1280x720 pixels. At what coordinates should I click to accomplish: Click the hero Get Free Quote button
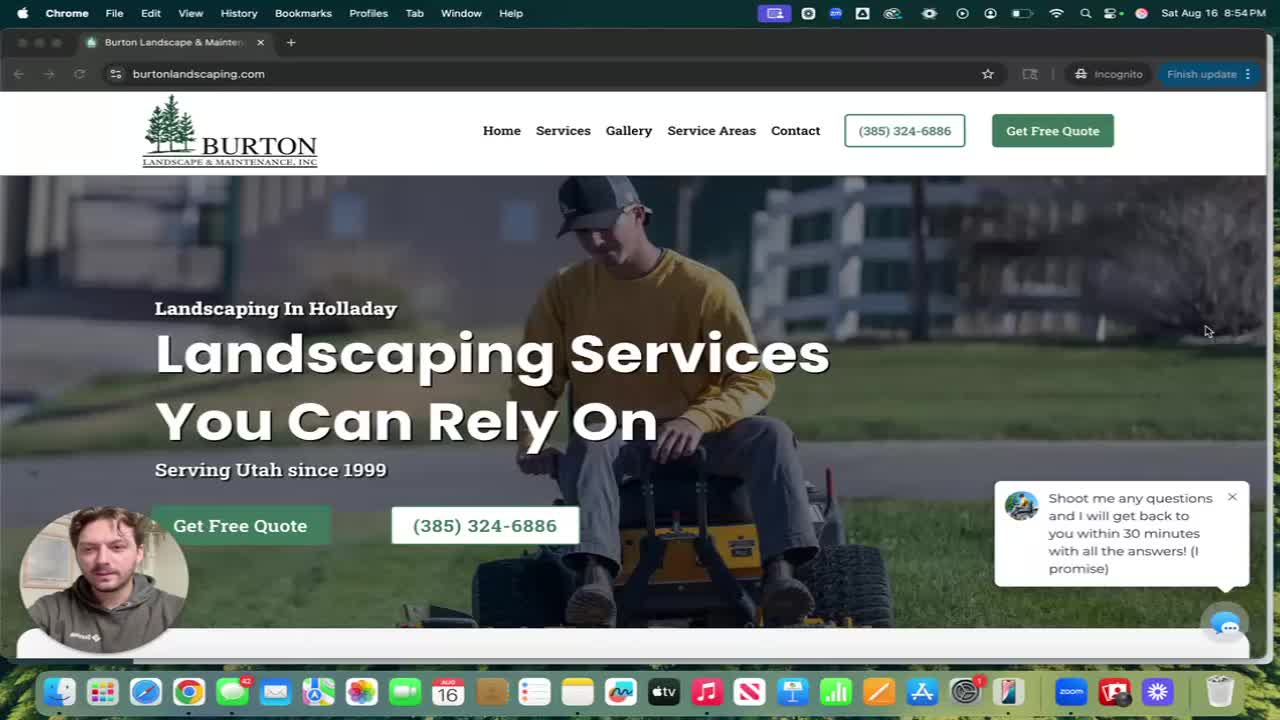tap(240, 526)
